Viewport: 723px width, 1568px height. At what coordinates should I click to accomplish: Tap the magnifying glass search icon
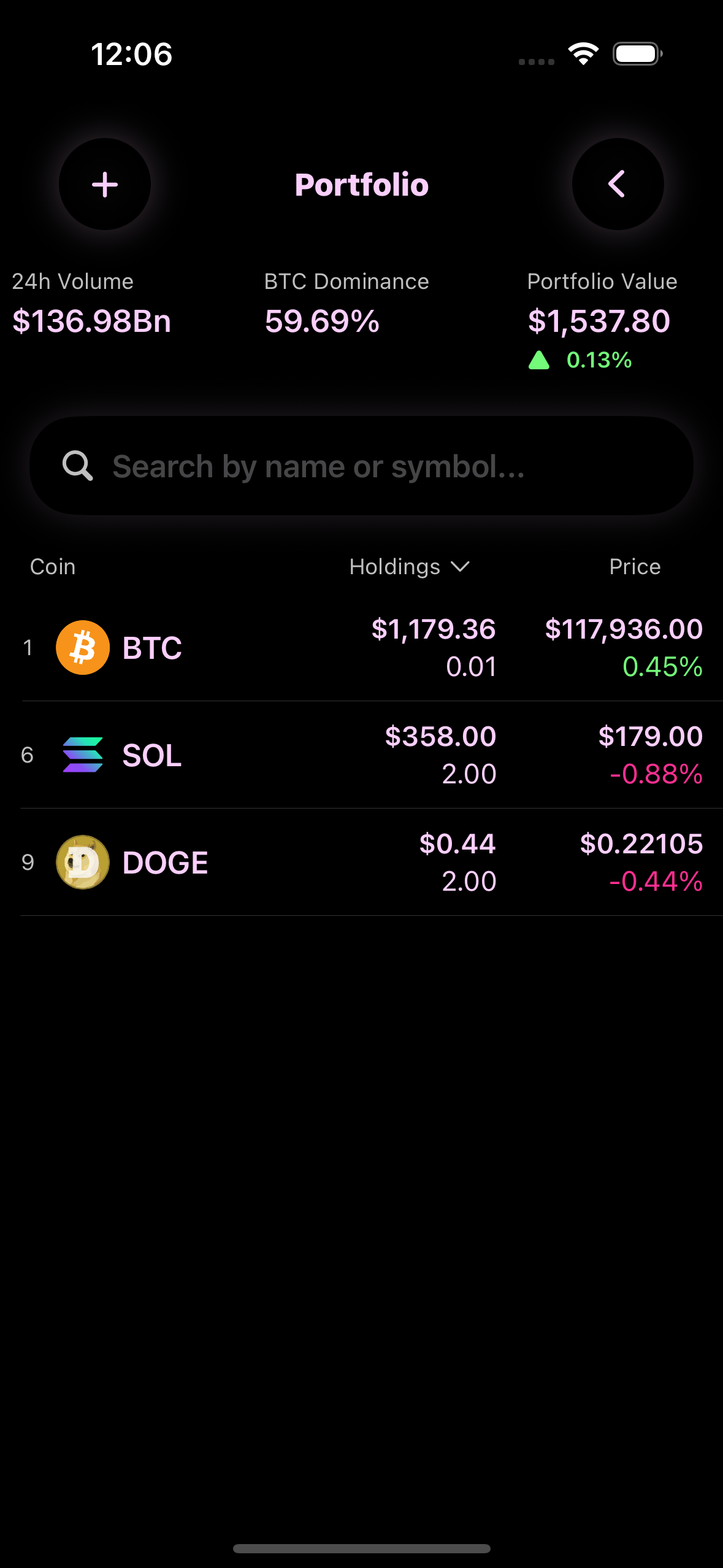(78, 466)
